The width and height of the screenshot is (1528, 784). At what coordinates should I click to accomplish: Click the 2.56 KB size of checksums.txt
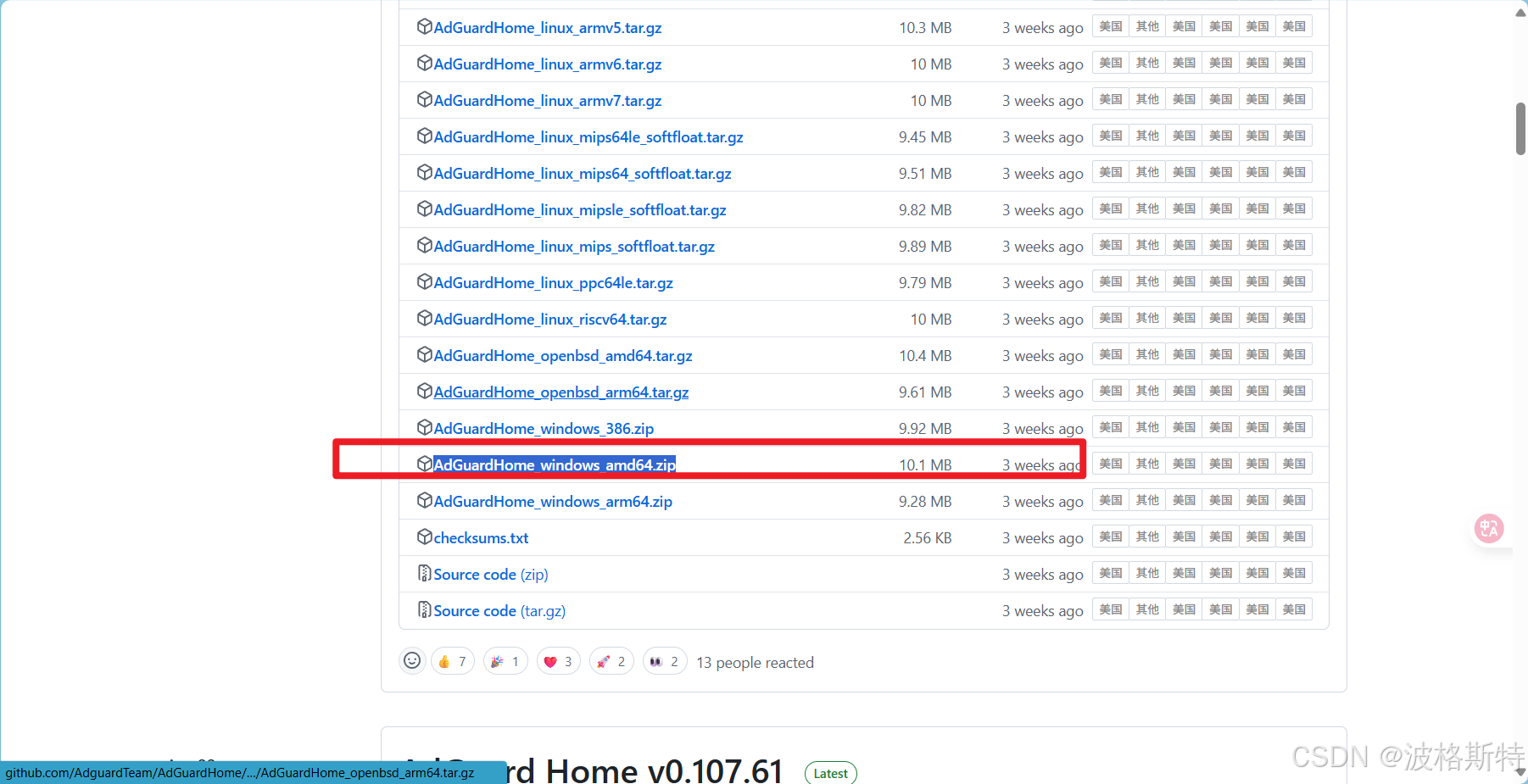pyautogui.click(x=927, y=538)
